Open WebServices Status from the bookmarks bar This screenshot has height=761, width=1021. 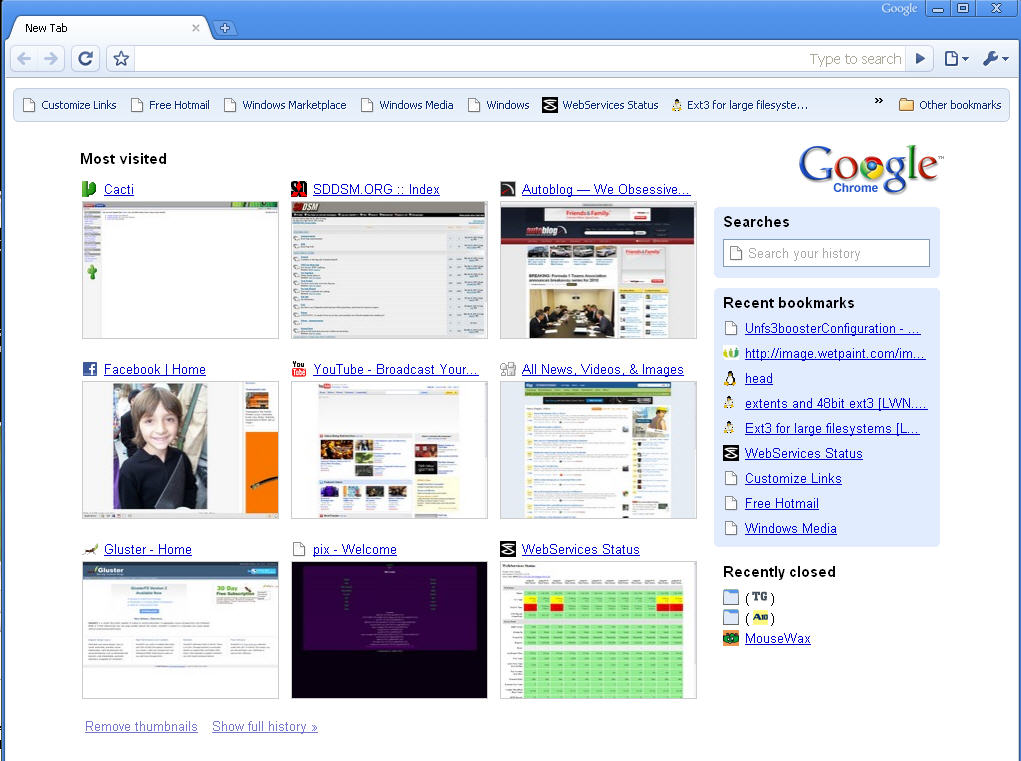(600, 105)
